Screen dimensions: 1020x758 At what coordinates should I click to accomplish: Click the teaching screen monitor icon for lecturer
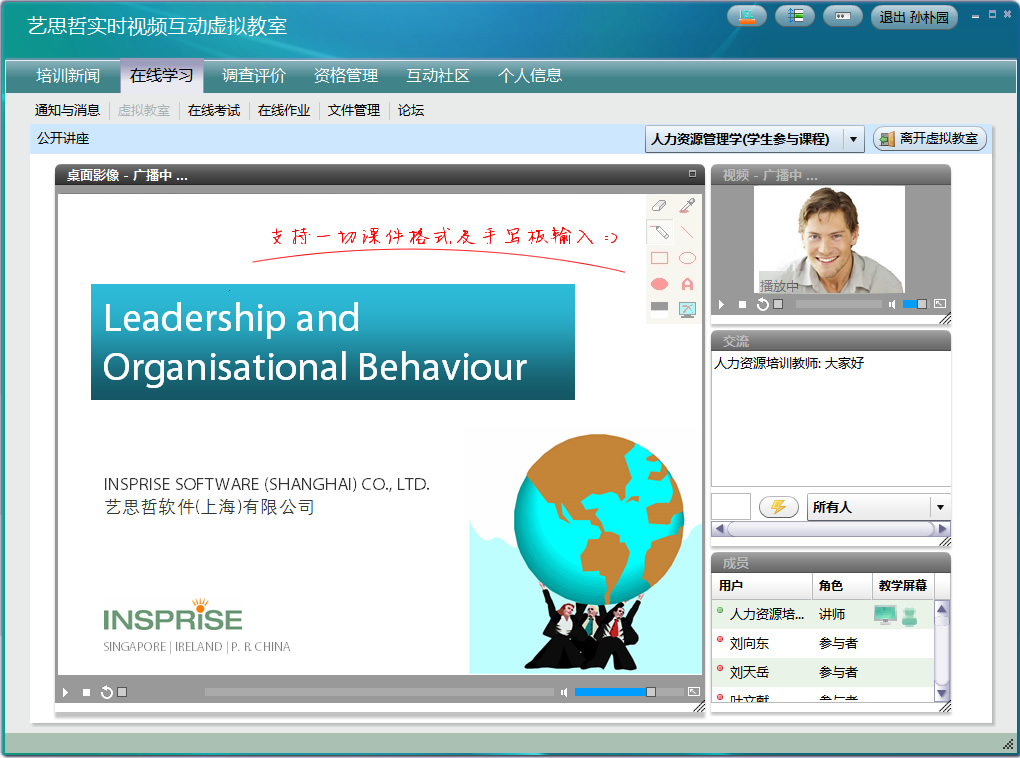coord(885,614)
